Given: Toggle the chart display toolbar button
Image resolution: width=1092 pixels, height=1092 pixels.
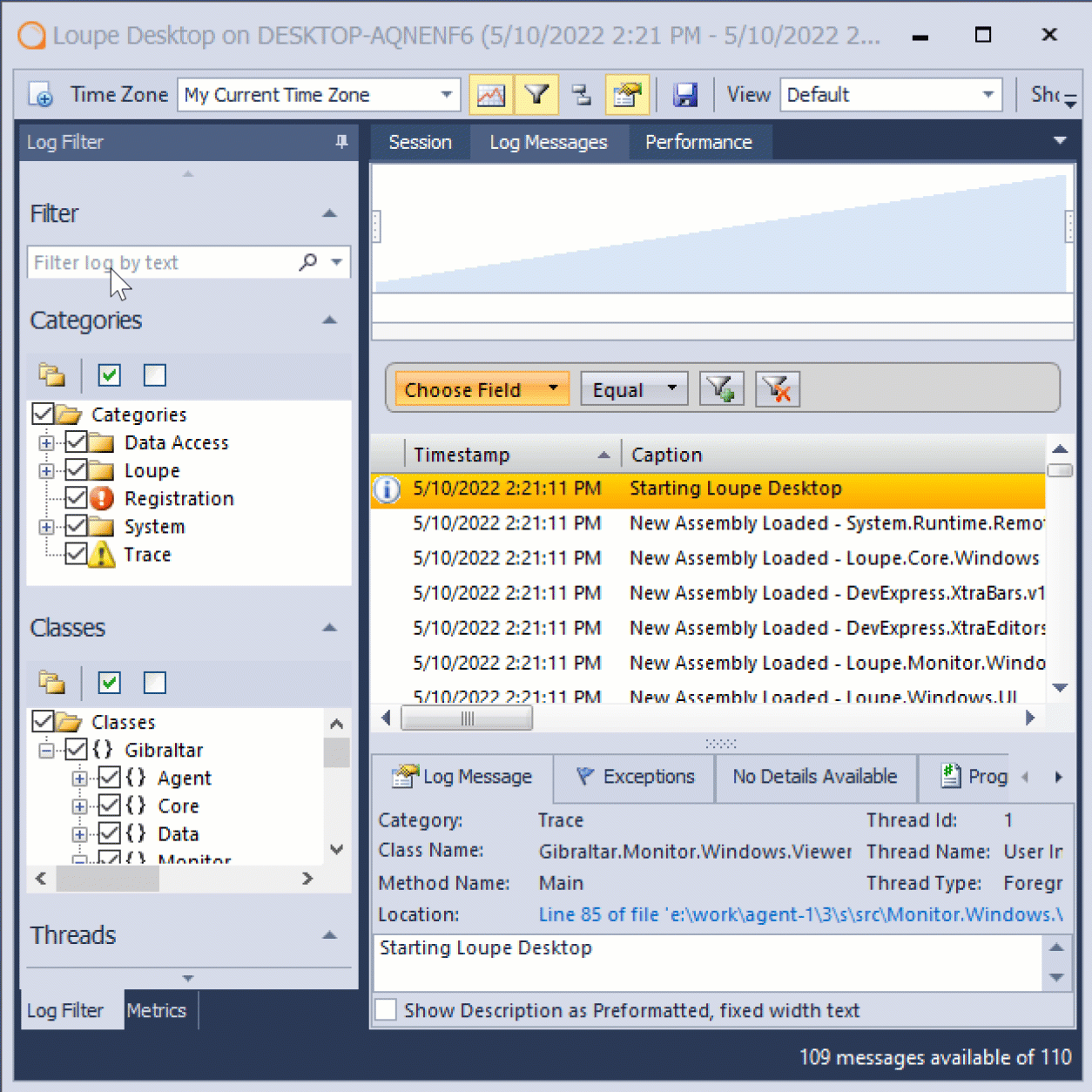Looking at the screenshot, I should pos(491,95).
